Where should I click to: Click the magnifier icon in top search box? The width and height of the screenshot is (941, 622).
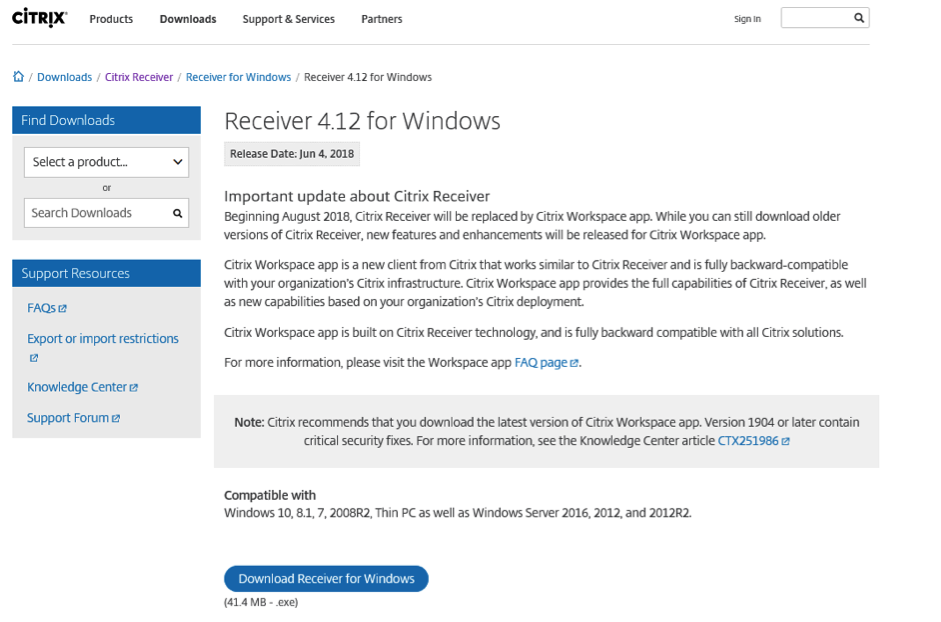pos(858,18)
